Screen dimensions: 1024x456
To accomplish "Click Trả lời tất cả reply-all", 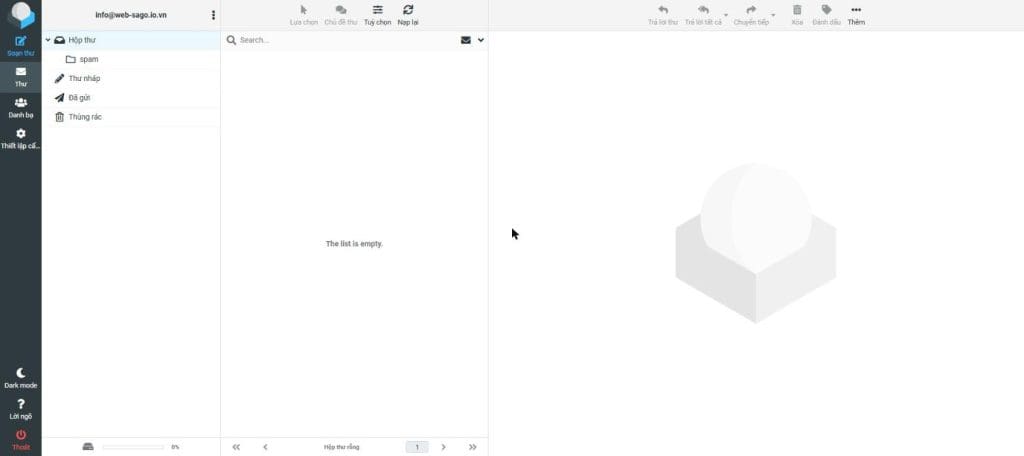I will click(703, 15).
